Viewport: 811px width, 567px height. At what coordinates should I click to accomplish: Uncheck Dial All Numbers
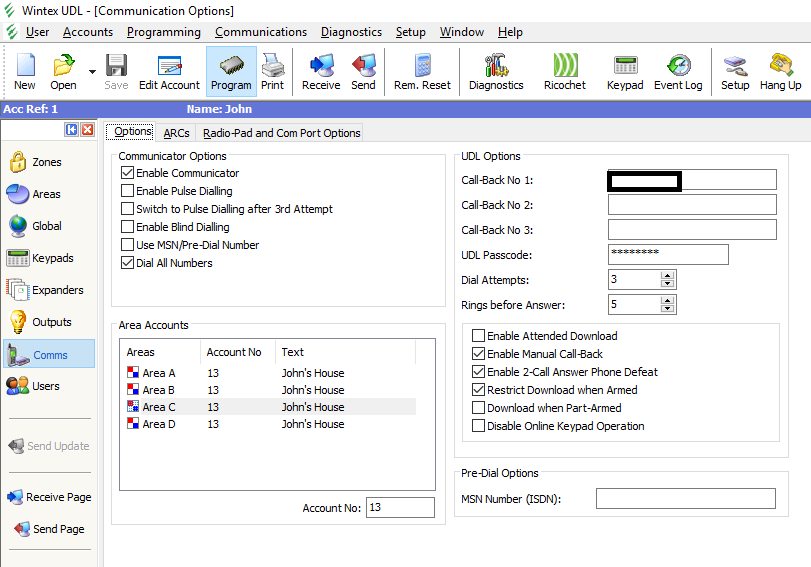click(x=127, y=263)
